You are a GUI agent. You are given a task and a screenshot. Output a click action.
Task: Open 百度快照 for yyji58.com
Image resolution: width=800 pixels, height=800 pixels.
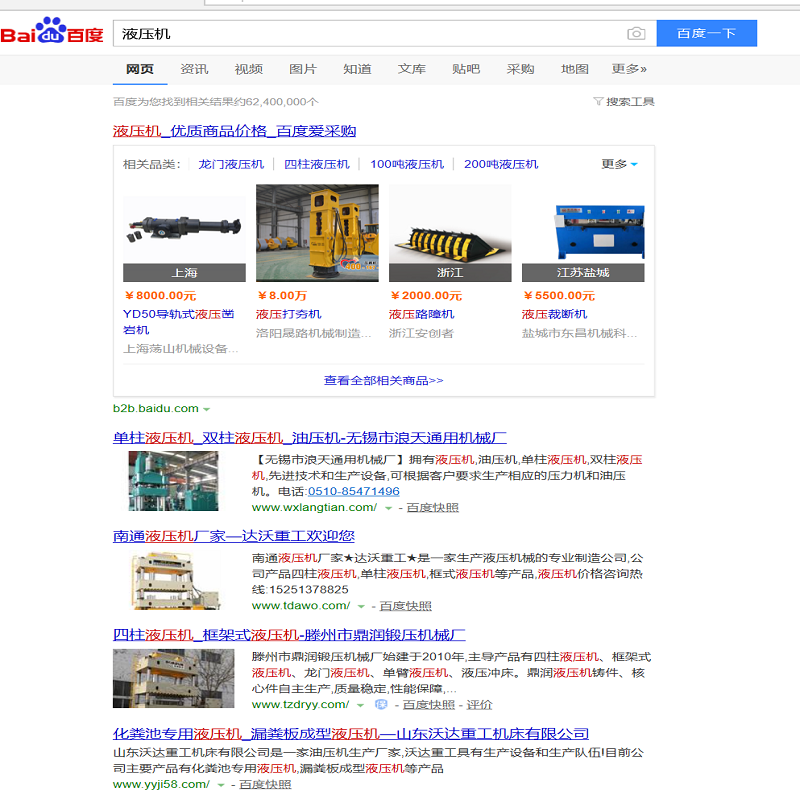(x=265, y=785)
